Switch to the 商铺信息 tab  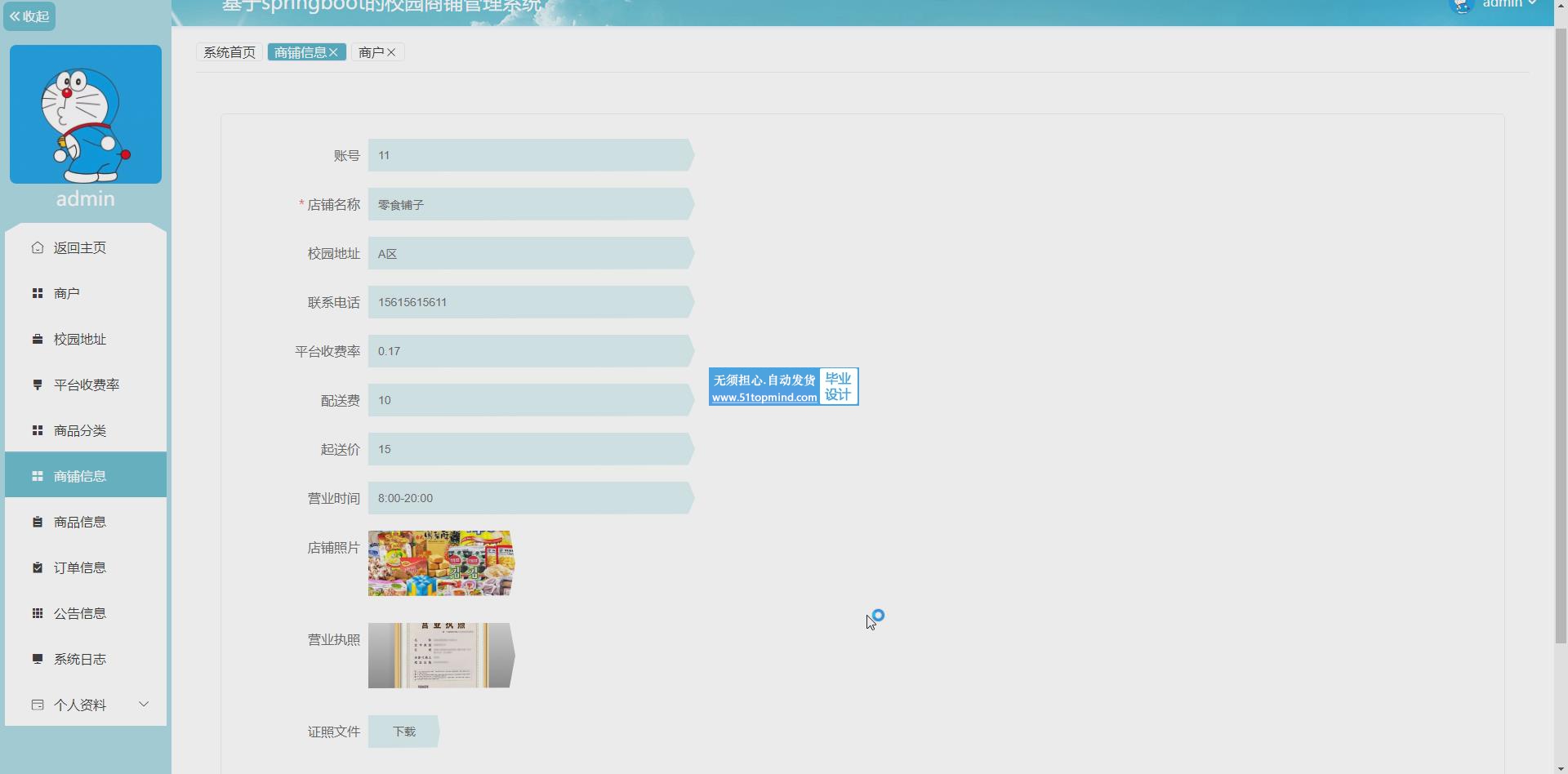[x=300, y=52]
